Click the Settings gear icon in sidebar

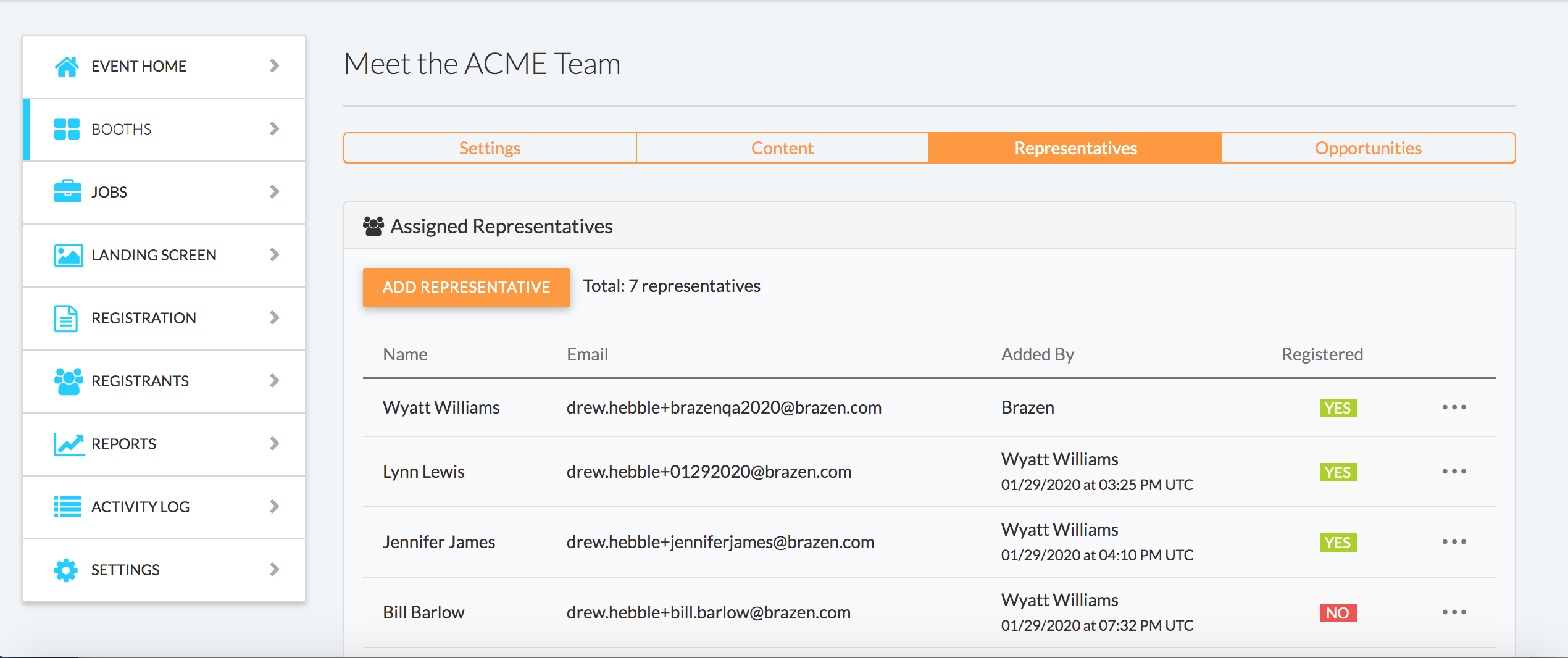point(66,570)
